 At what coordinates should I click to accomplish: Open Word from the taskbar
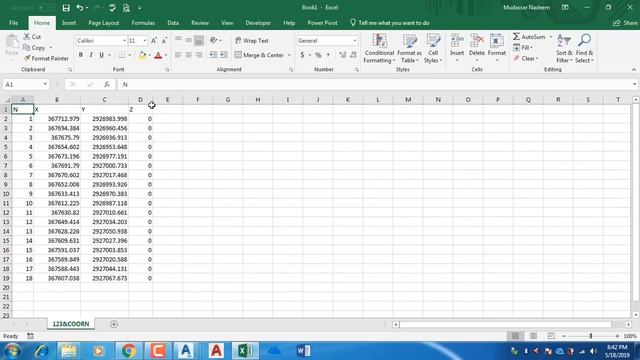[x=303, y=351]
